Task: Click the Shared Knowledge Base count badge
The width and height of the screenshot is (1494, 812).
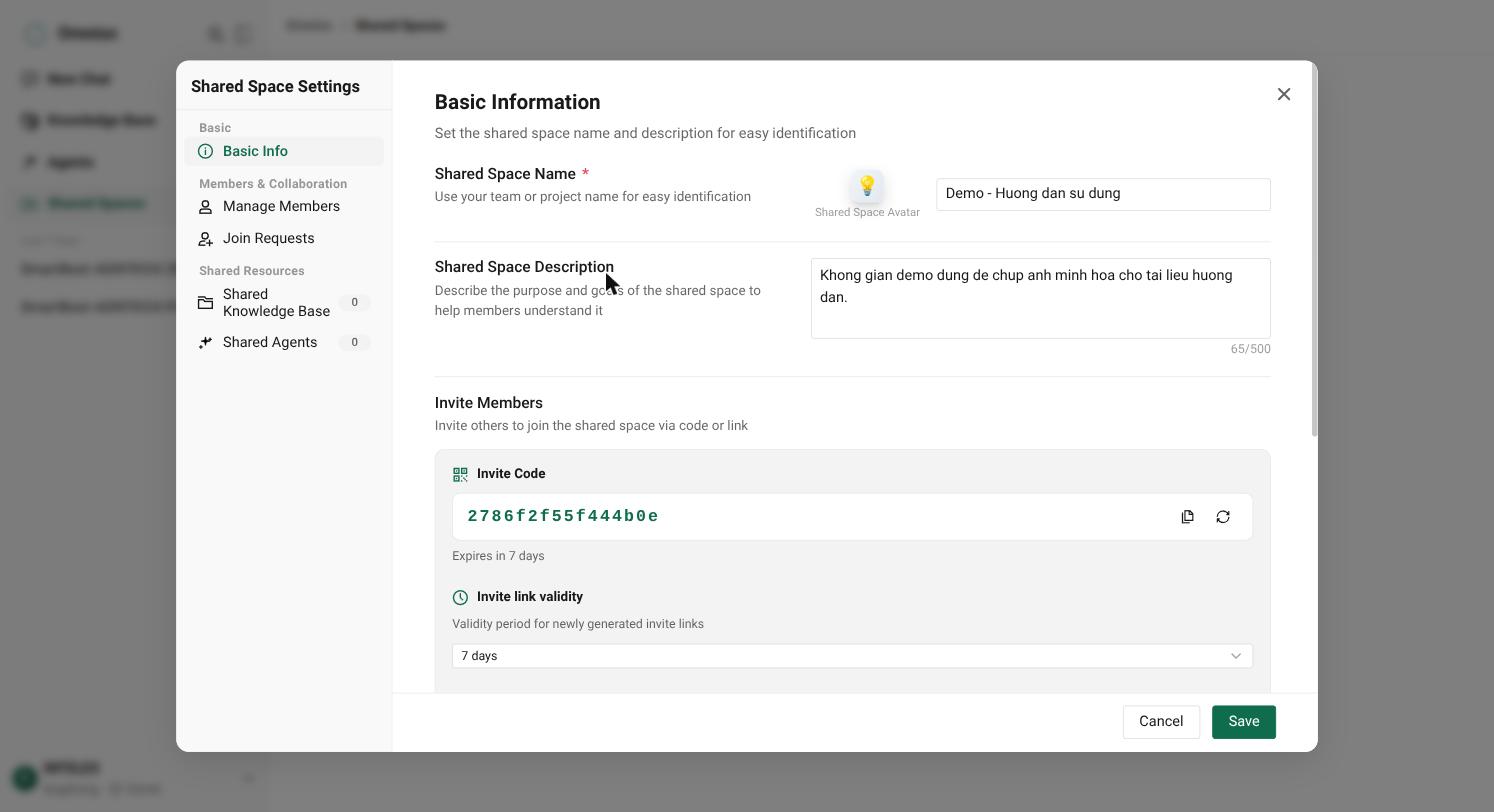Action: coord(354,302)
